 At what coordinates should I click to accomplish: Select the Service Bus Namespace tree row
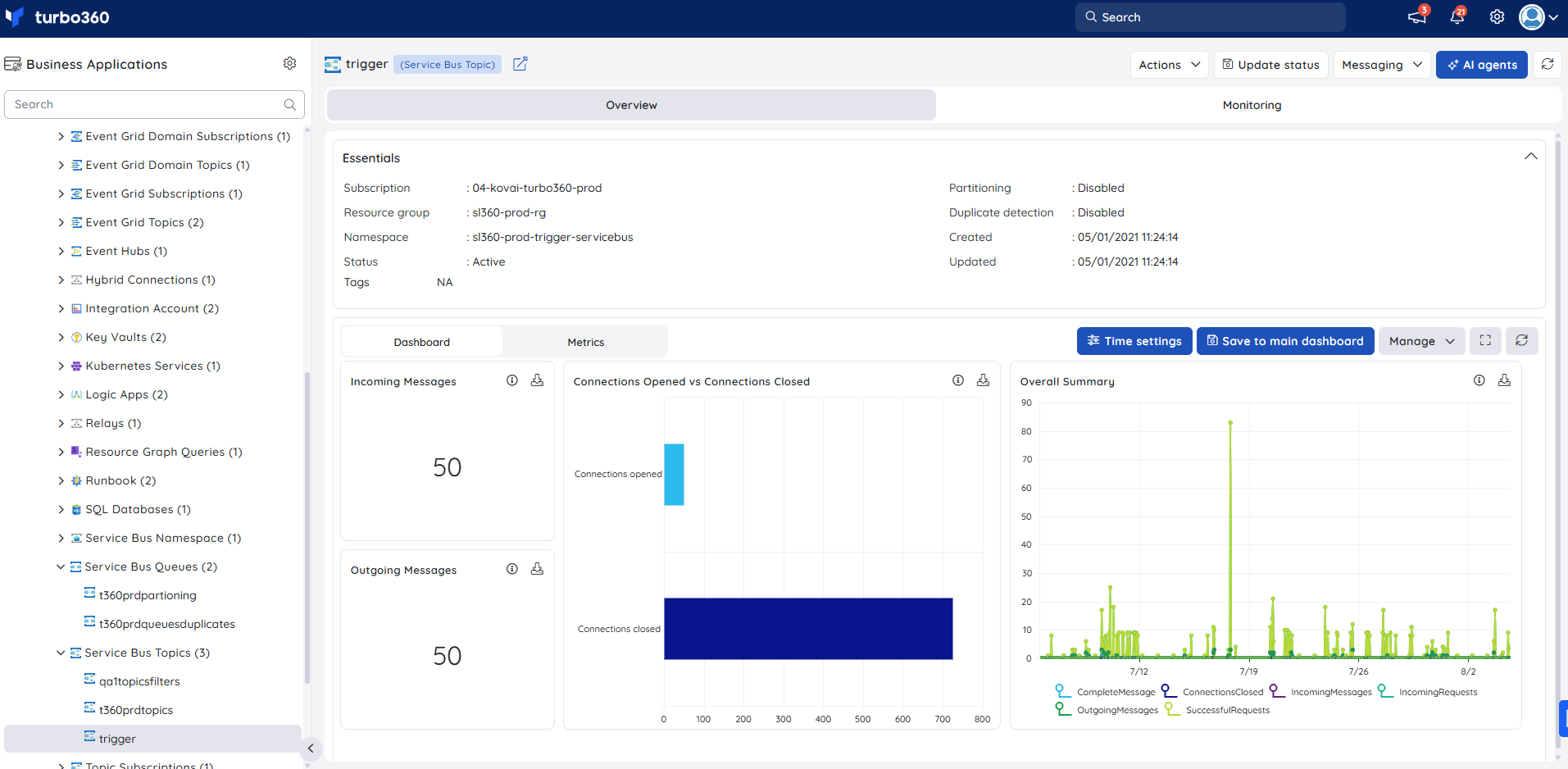tap(152, 538)
